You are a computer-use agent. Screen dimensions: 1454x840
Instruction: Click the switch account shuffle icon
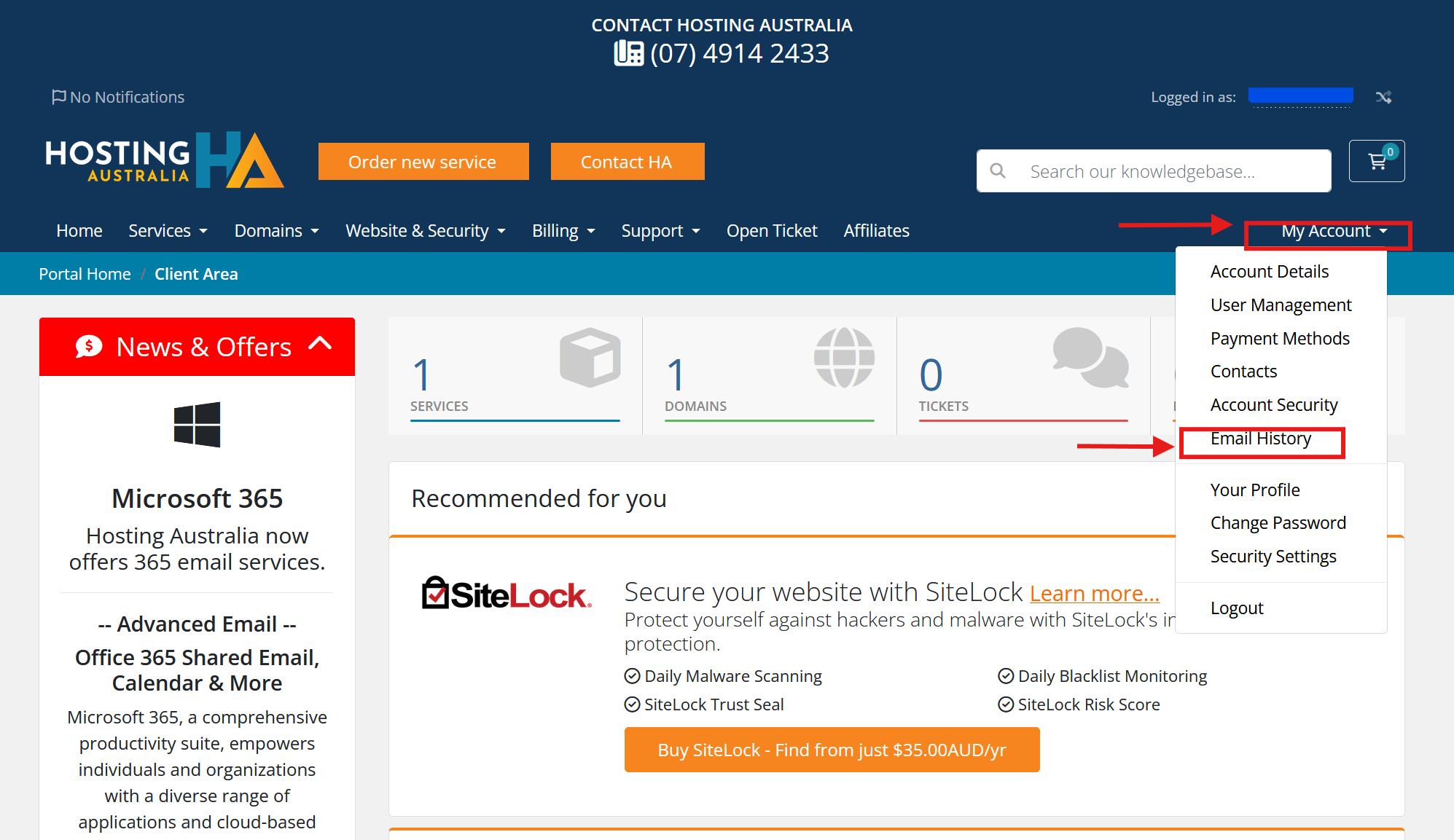(1383, 97)
